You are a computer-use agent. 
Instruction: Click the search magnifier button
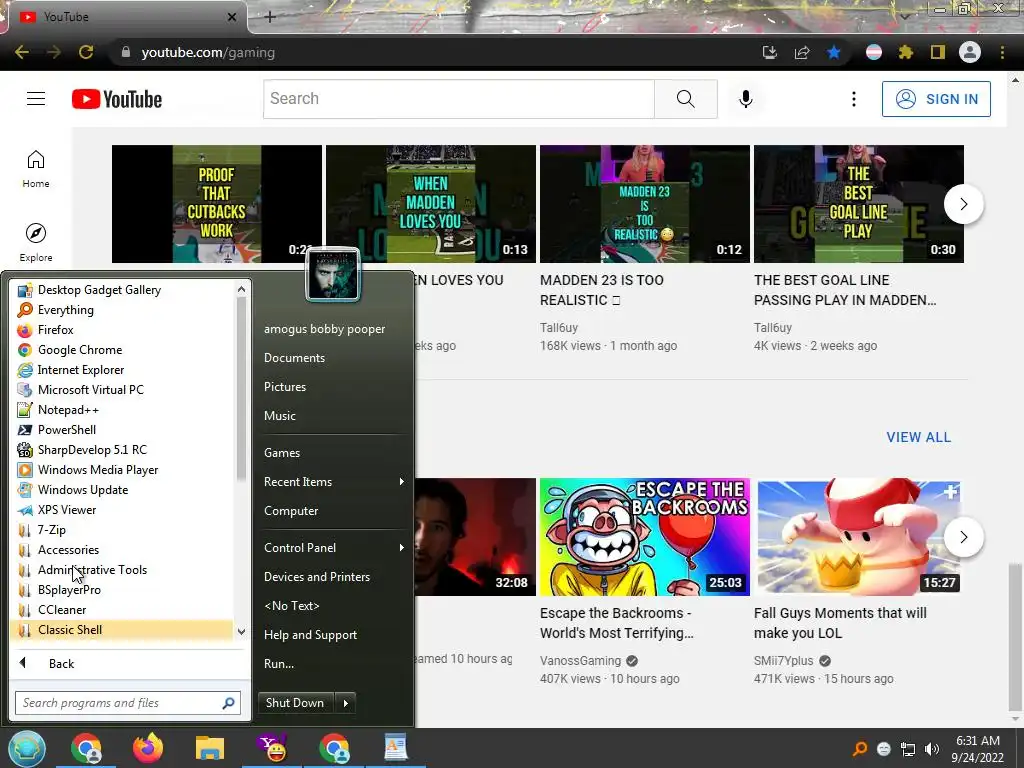coord(686,99)
